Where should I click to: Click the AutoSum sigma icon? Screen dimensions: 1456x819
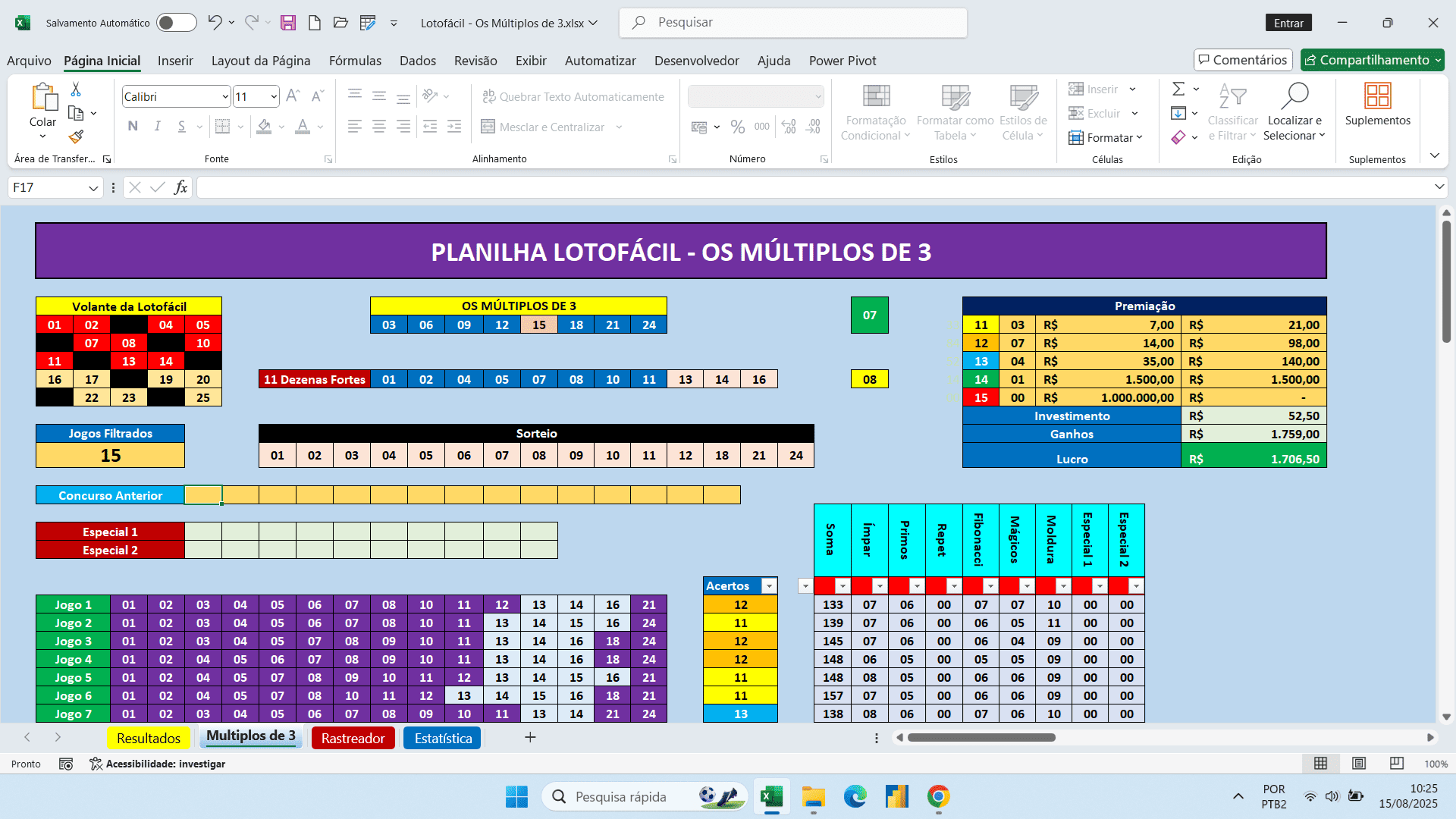(1178, 89)
